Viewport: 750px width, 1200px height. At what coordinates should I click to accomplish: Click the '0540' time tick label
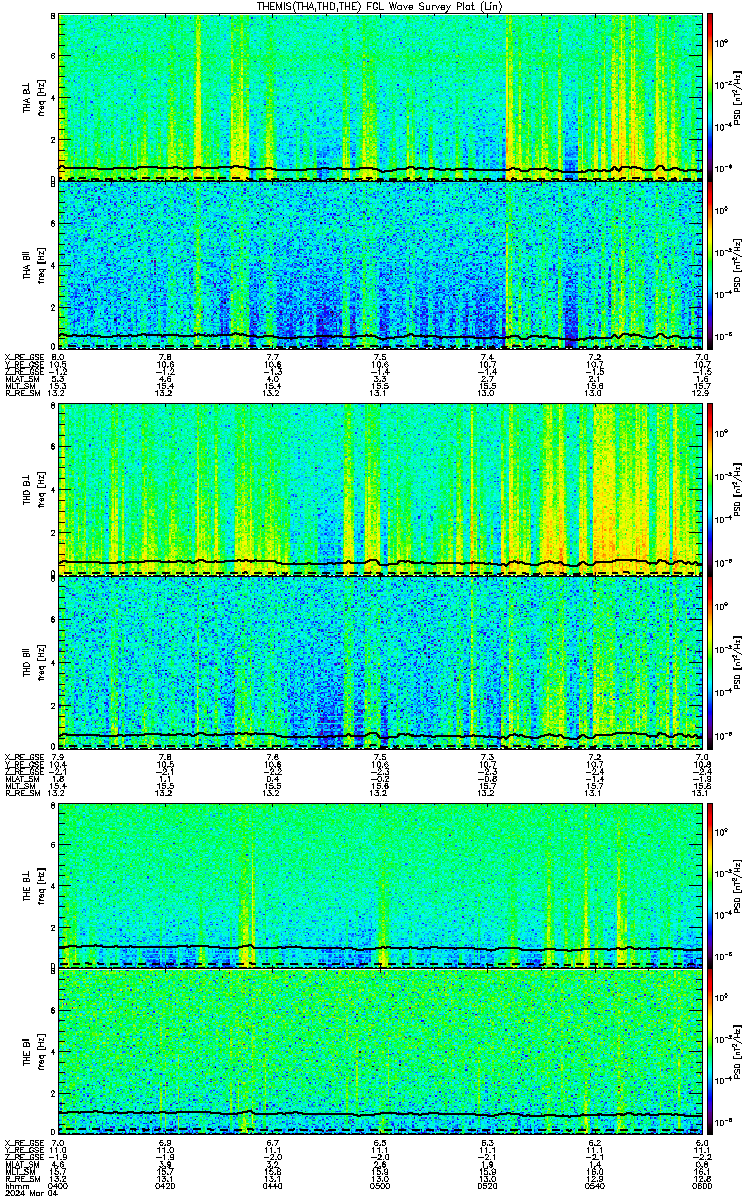594,1185
